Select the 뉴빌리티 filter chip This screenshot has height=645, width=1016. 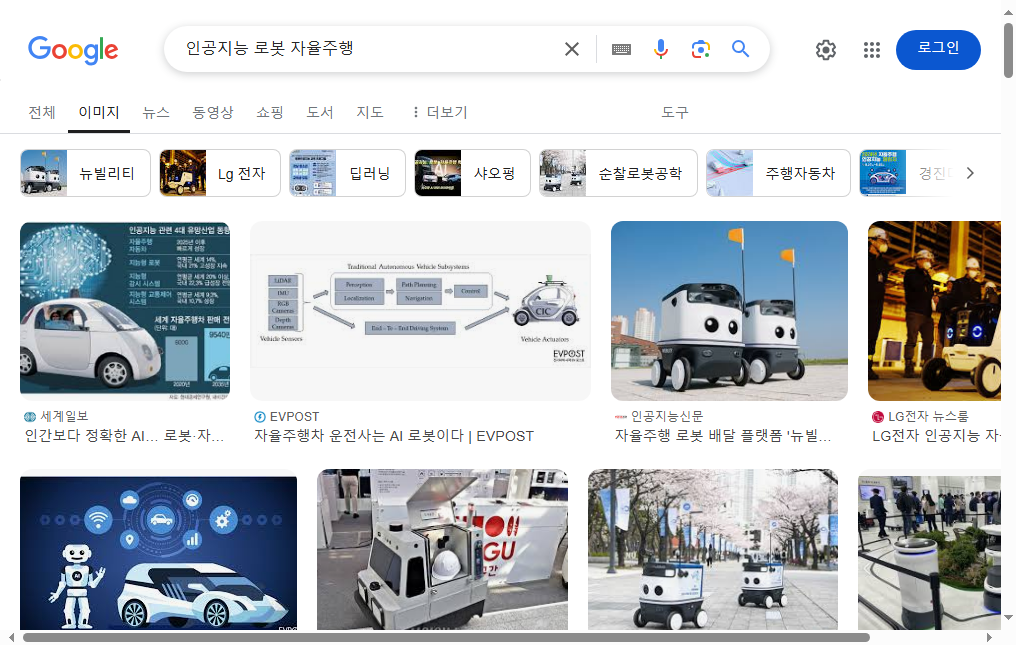click(x=86, y=173)
